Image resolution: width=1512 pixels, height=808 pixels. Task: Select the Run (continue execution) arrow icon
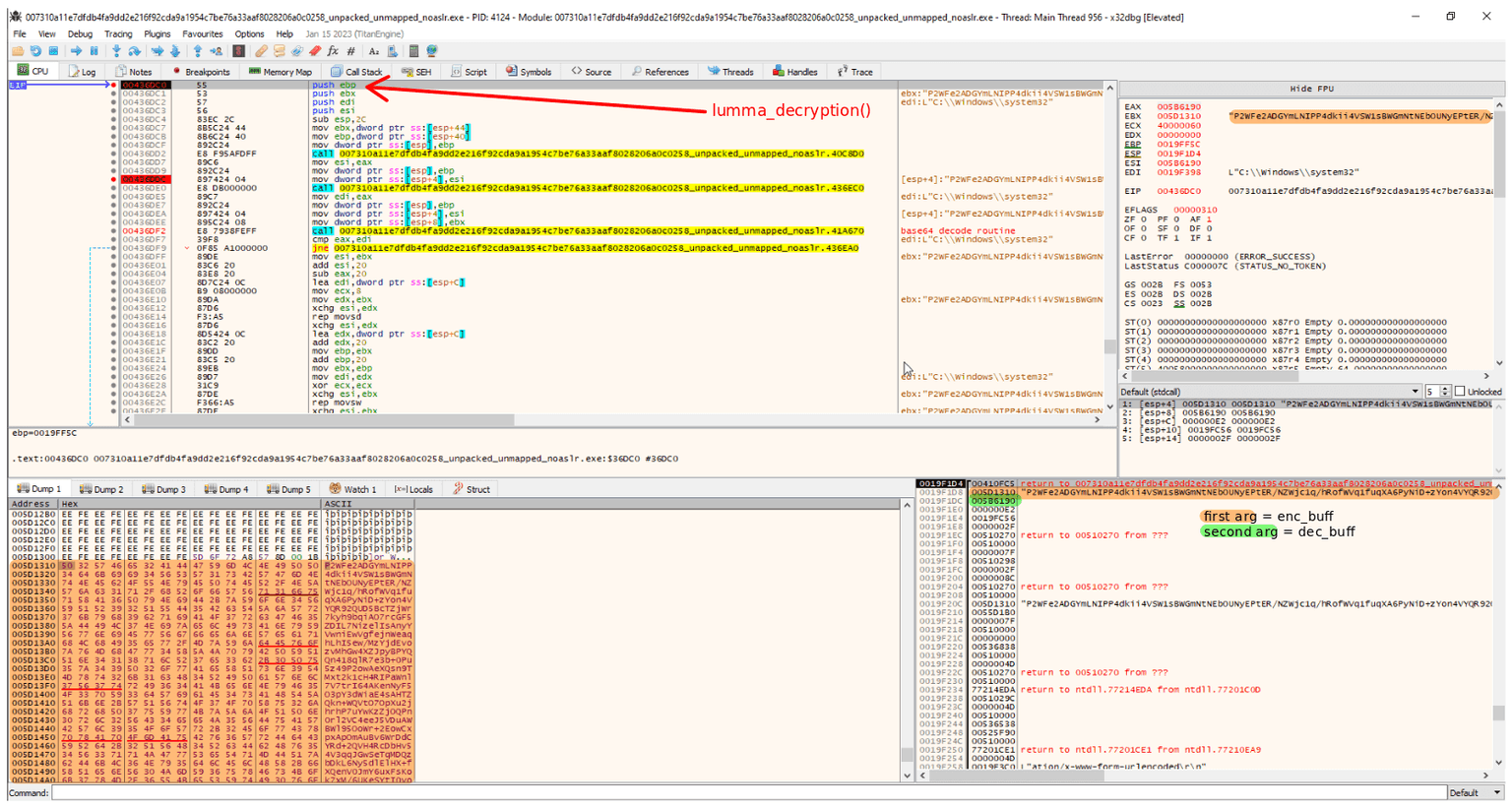click(77, 48)
